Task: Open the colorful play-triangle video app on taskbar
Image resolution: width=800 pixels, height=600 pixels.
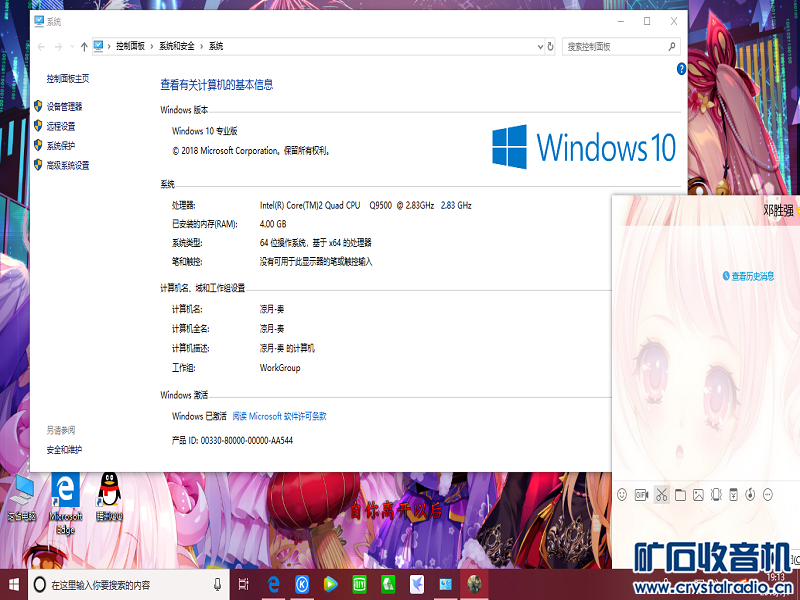Action: 331,585
